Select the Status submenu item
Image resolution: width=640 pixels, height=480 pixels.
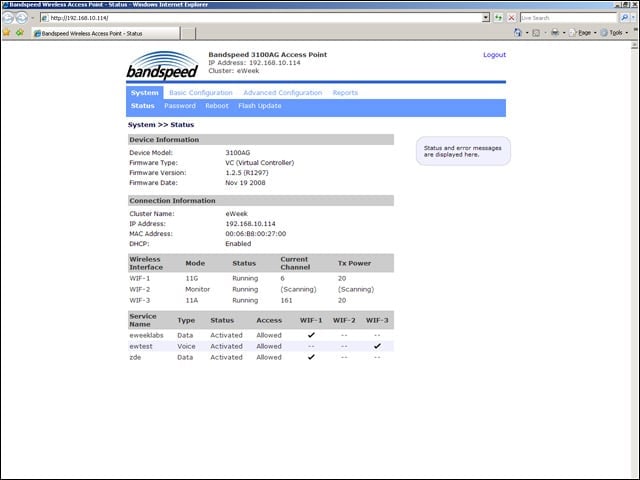(142, 106)
